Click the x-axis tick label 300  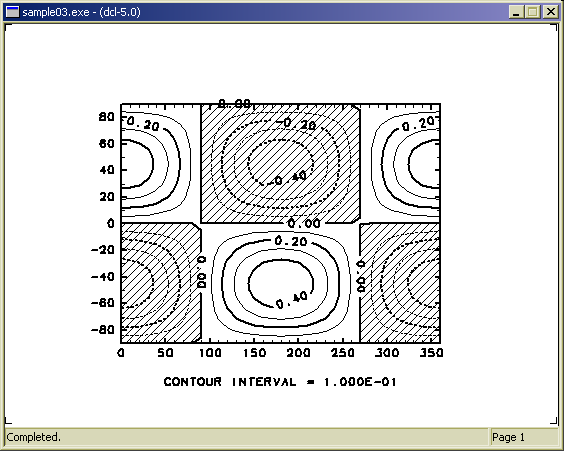[387, 353]
